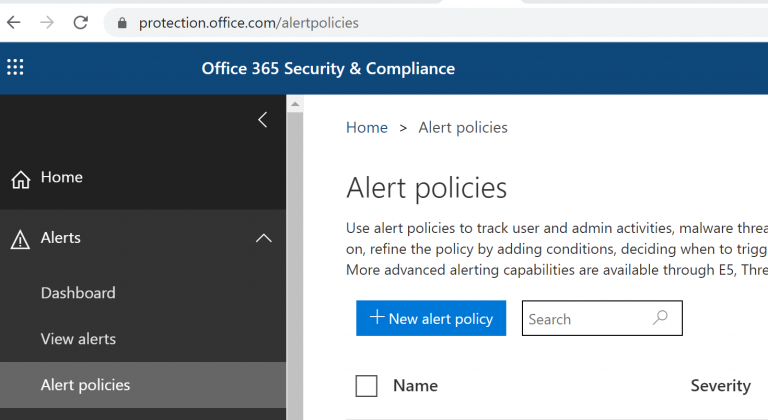Image resolution: width=768 pixels, height=420 pixels.
Task: Click the Alert policies page heading
Action: coord(427,188)
